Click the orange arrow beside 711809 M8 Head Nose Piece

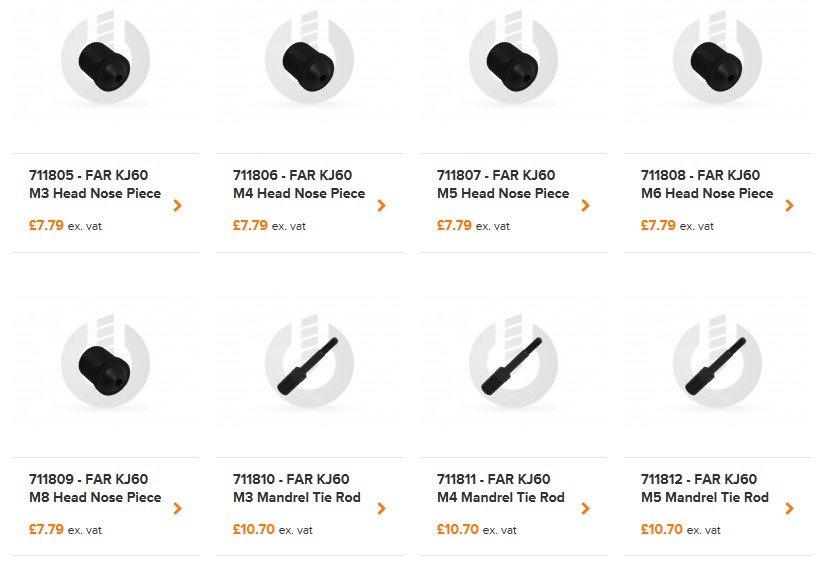pos(178,509)
